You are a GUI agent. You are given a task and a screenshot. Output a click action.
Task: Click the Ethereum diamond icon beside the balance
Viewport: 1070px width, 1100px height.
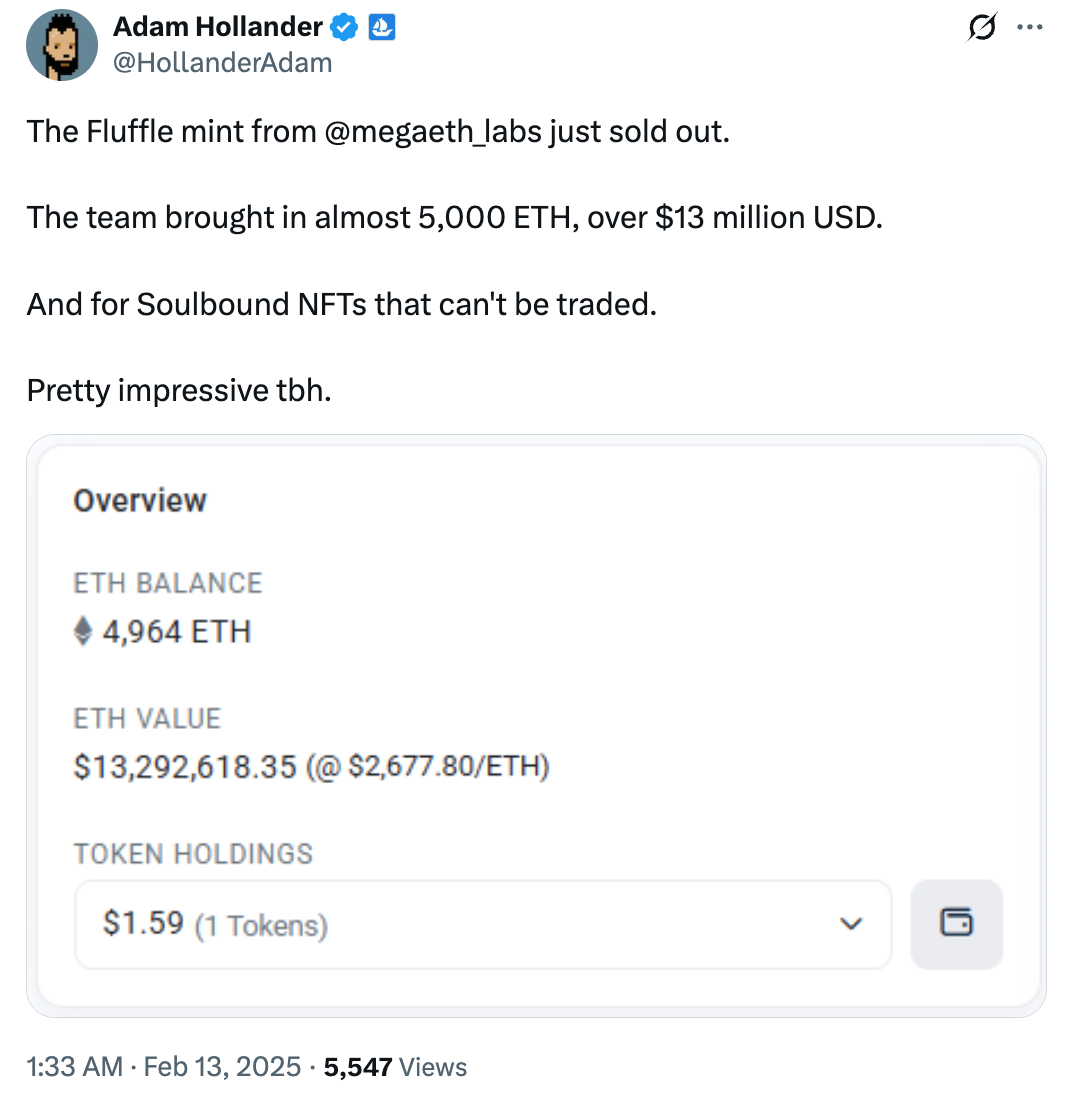coord(84,632)
